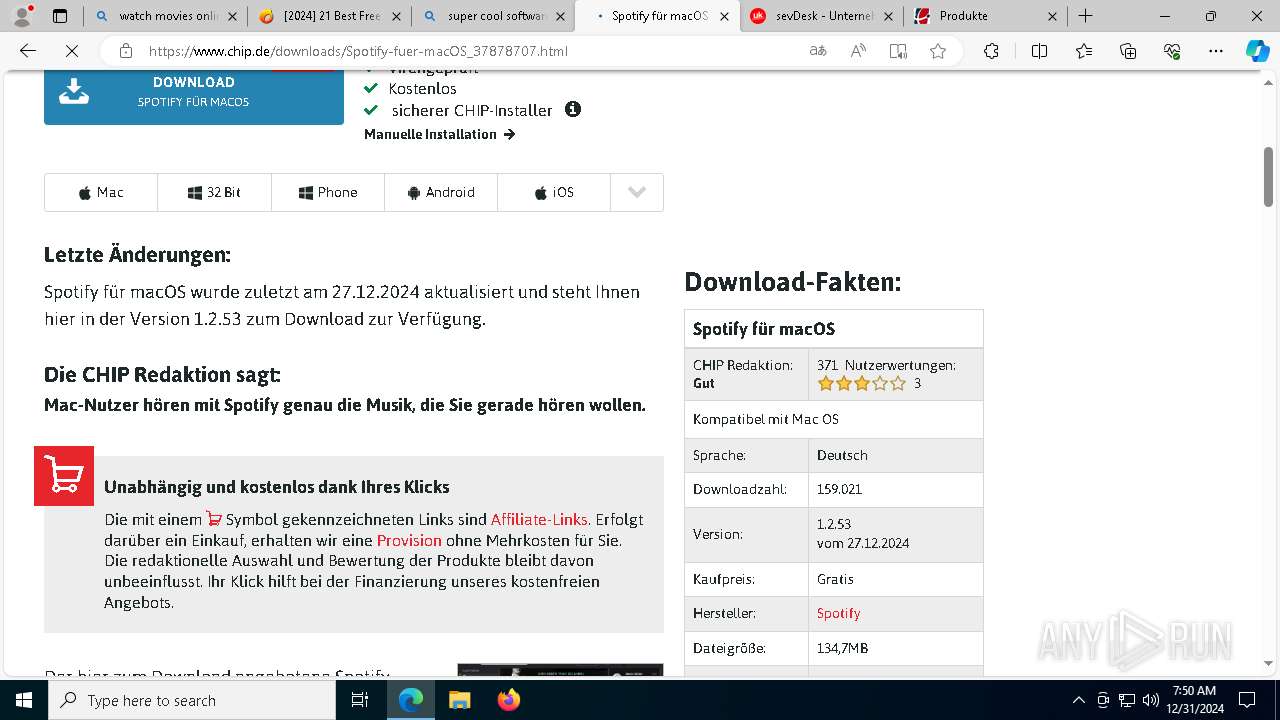Click the Sprache value Deutsch
The height and width of the screenshot is (720, 1280).
(842, 455)
